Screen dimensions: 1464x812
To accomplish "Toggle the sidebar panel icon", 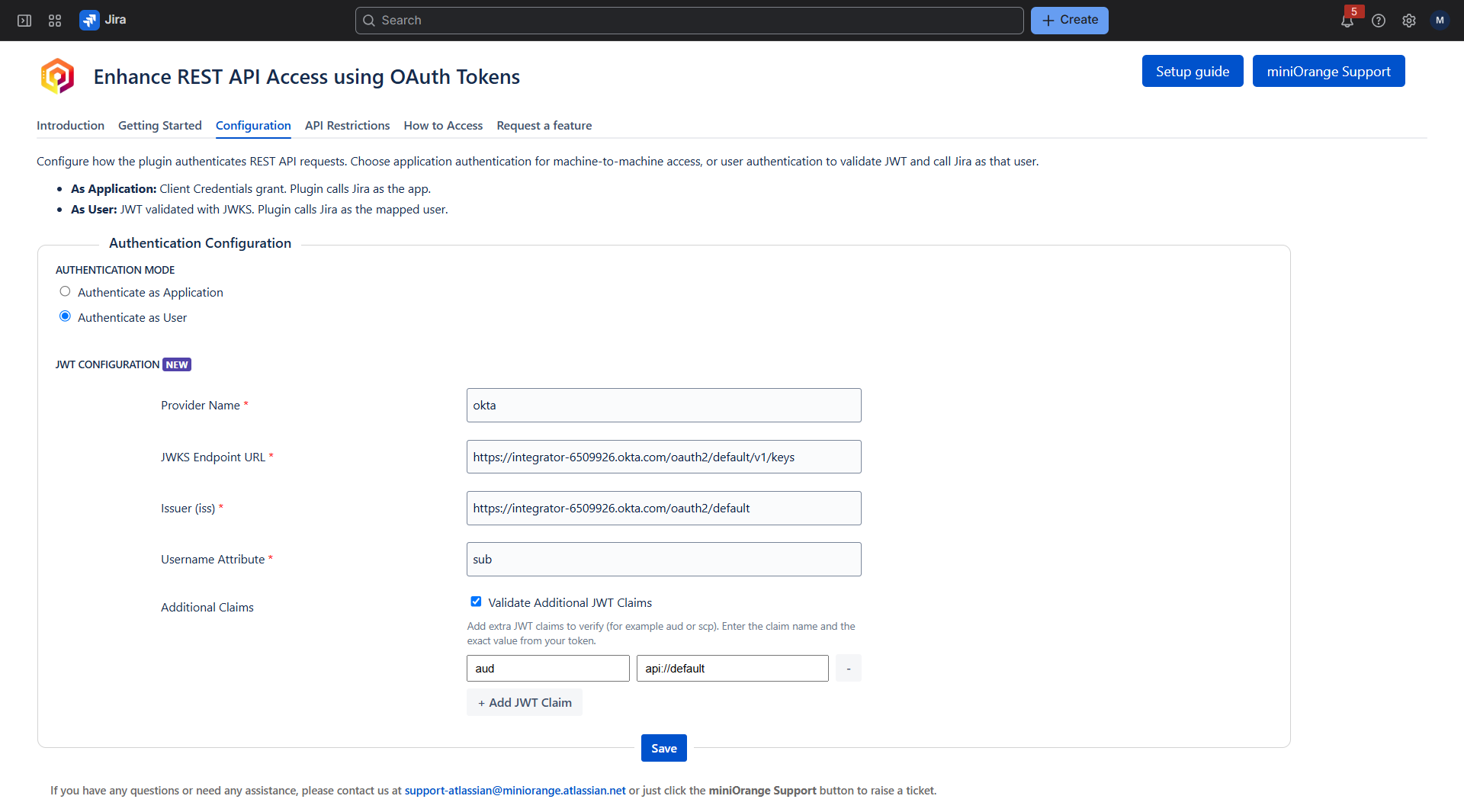I will point(24,21).
